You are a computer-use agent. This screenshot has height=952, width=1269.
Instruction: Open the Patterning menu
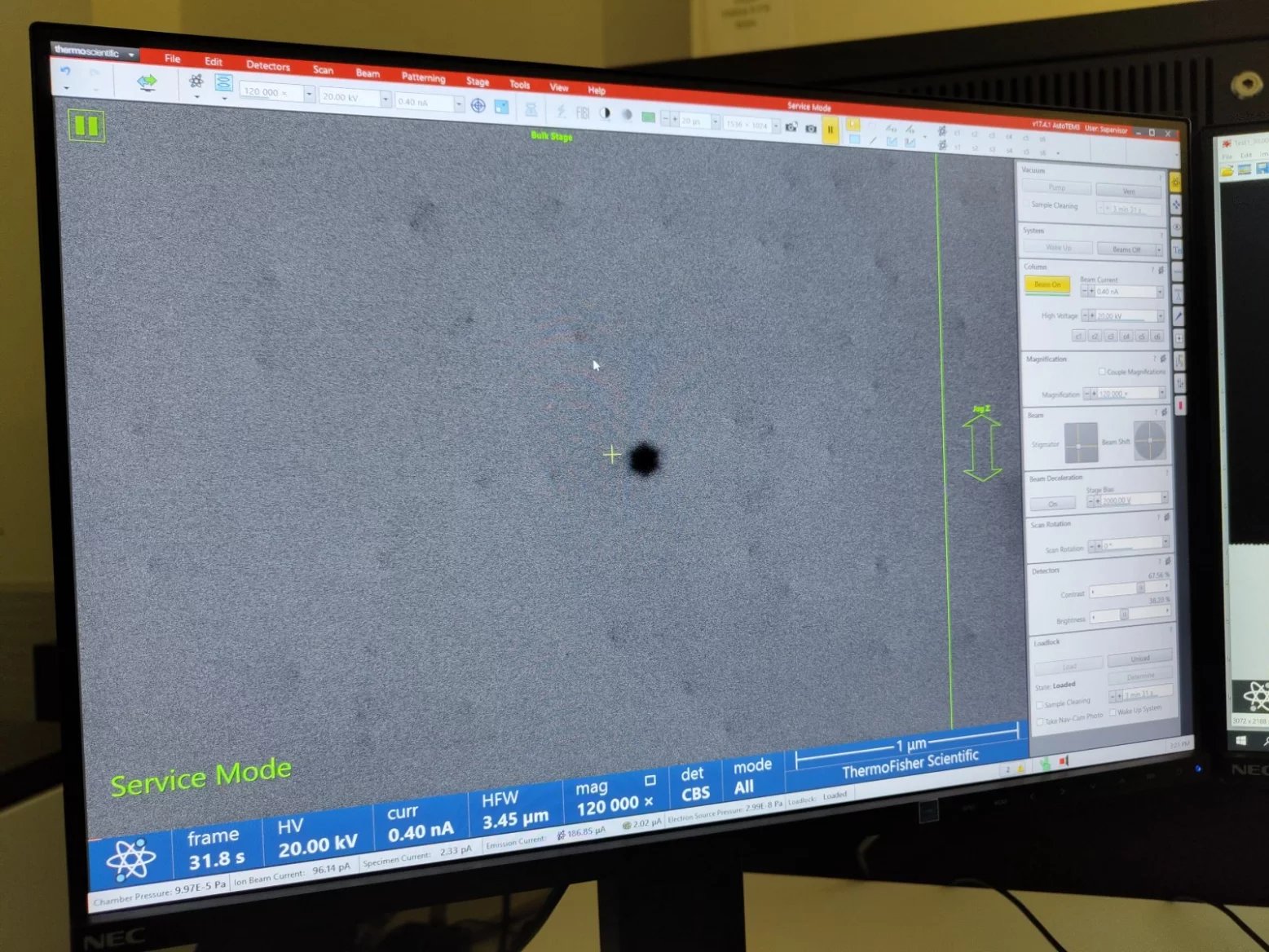click(424, 77)
